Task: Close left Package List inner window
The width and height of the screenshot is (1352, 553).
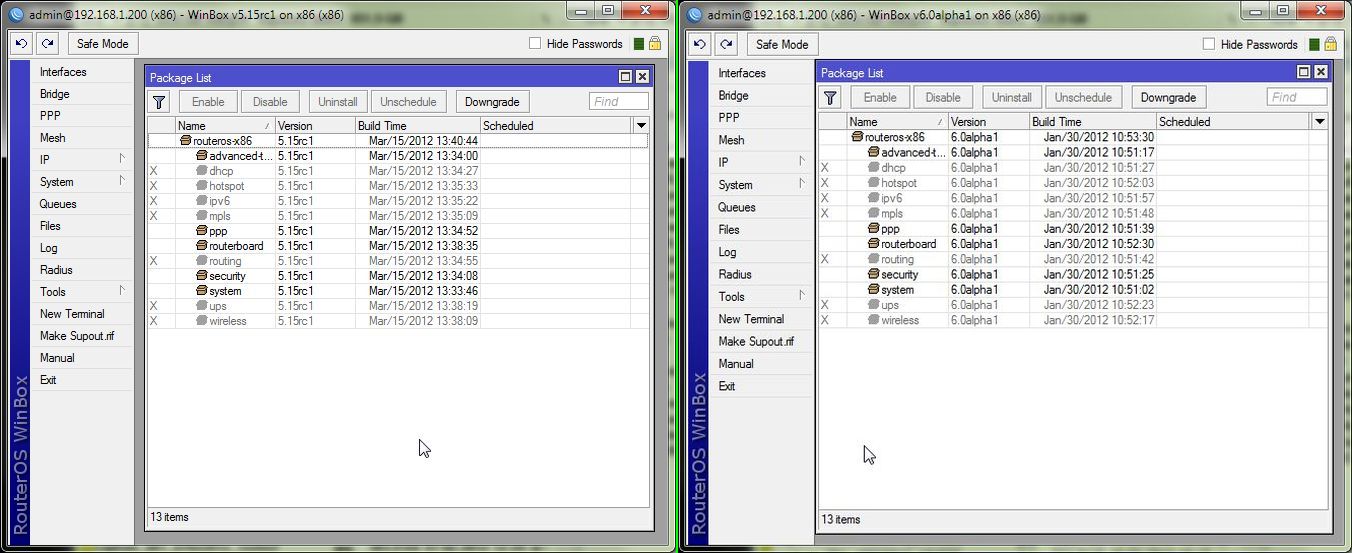Action: (x=642, y=77)
